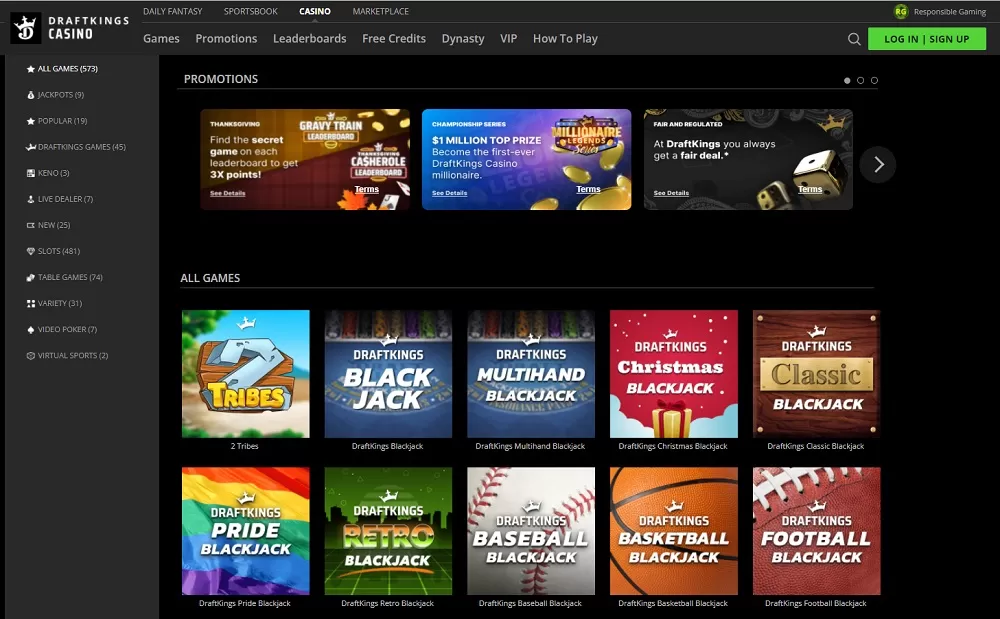Click the DraftKings Classic Blackjack caption
The width and height of the screenshot is (1000, 619).
tap(816, 446)
